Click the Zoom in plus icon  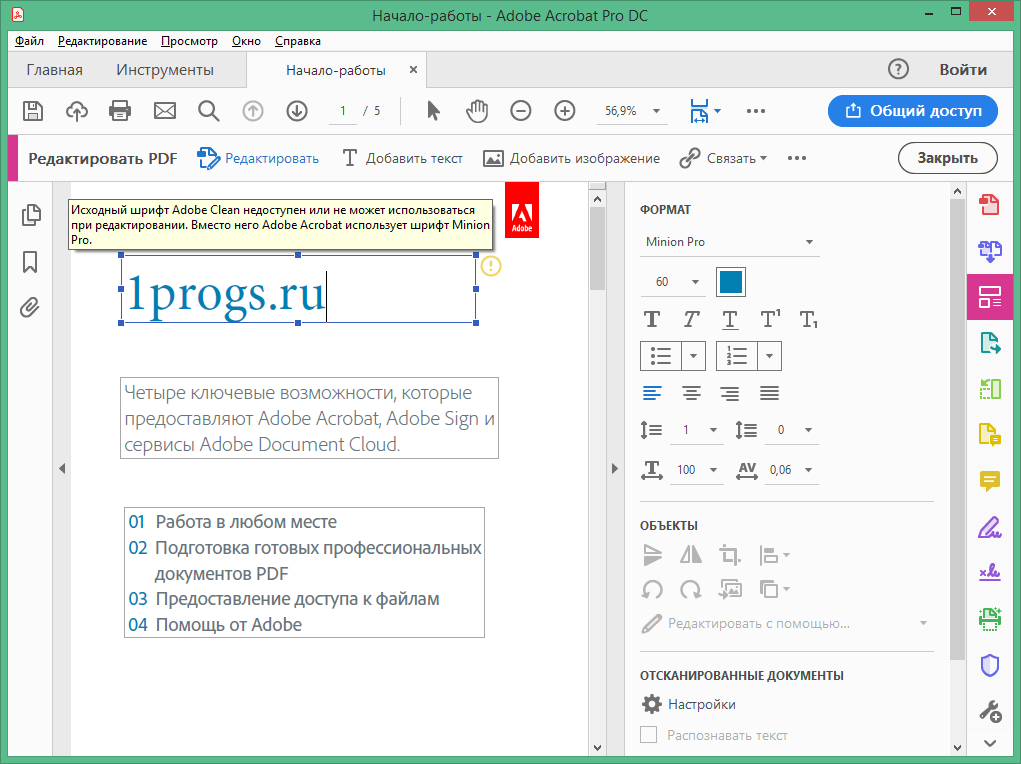pyautogui.click(x=565, y=111)
